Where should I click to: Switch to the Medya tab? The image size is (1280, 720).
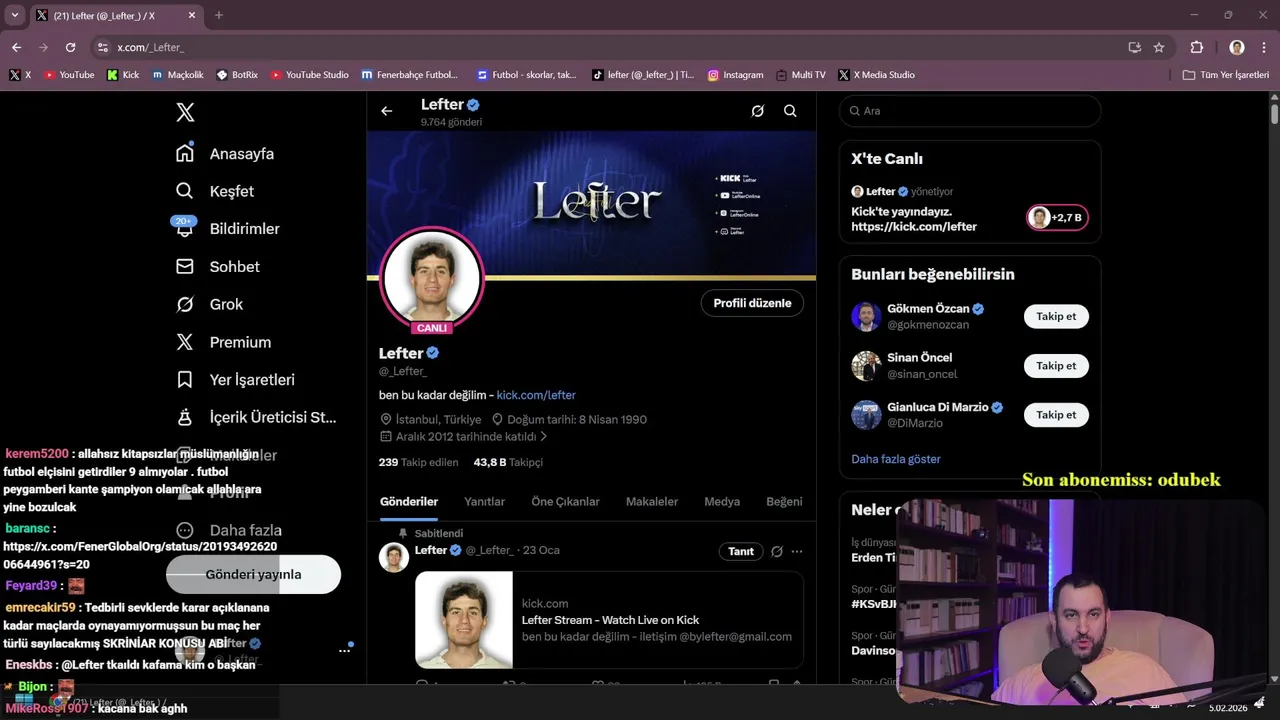tap(722, 502)
